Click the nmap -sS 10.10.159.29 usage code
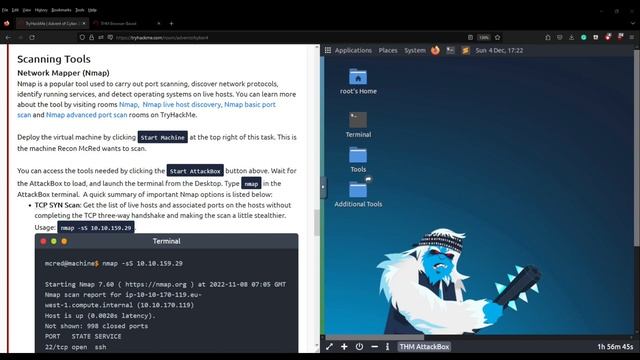Viewport: 640px width, 360px height. 96,228
